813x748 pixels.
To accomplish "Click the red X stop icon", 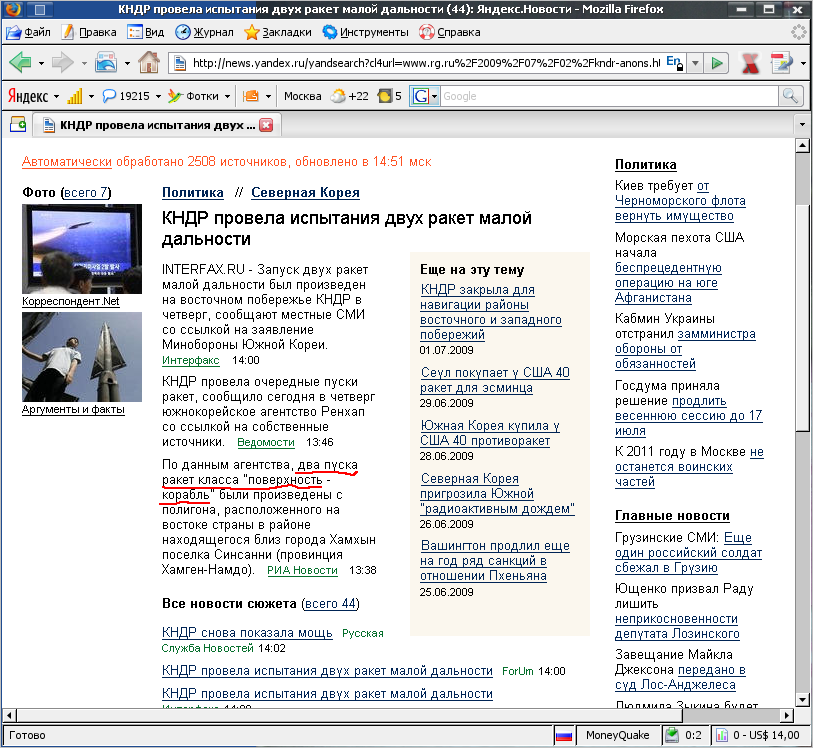I will 750,63.
